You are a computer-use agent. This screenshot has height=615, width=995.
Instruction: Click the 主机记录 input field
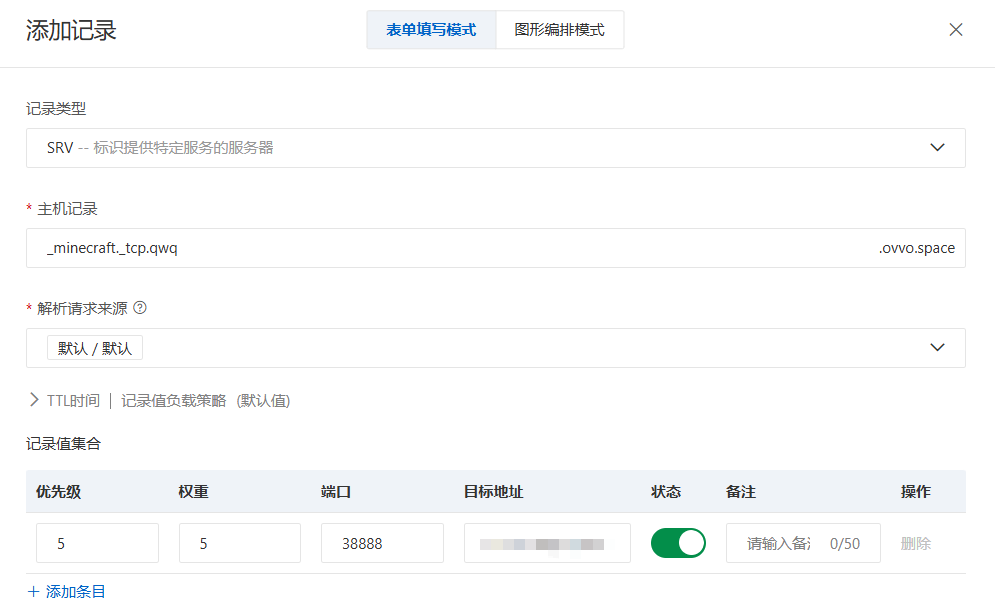(450, 248)
